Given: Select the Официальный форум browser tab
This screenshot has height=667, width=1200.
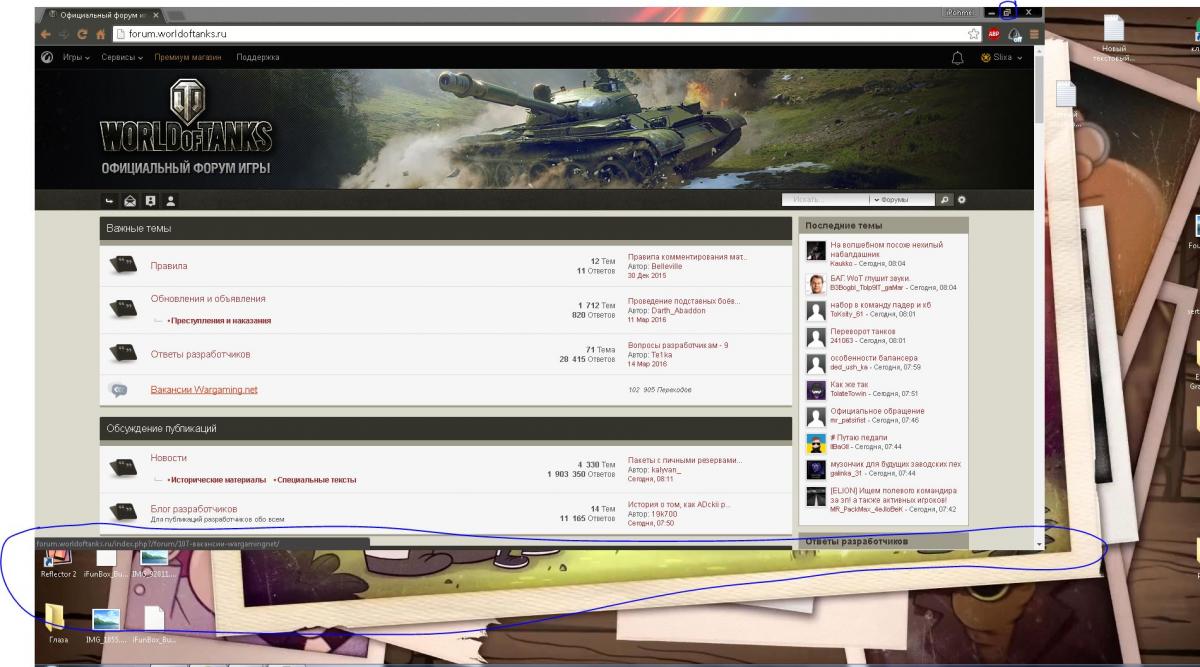Looking at the screenshot, I should (103, 16).
